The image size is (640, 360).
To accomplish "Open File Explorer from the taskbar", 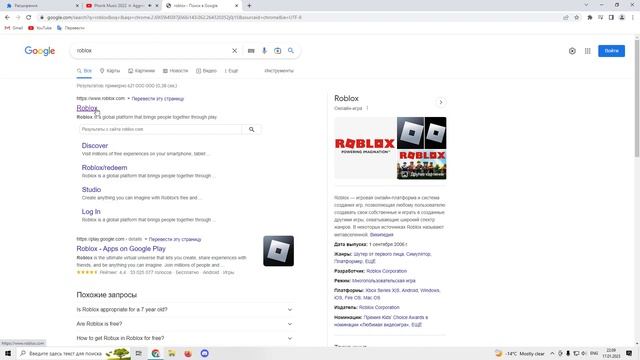I will click(x=172, y=353).
